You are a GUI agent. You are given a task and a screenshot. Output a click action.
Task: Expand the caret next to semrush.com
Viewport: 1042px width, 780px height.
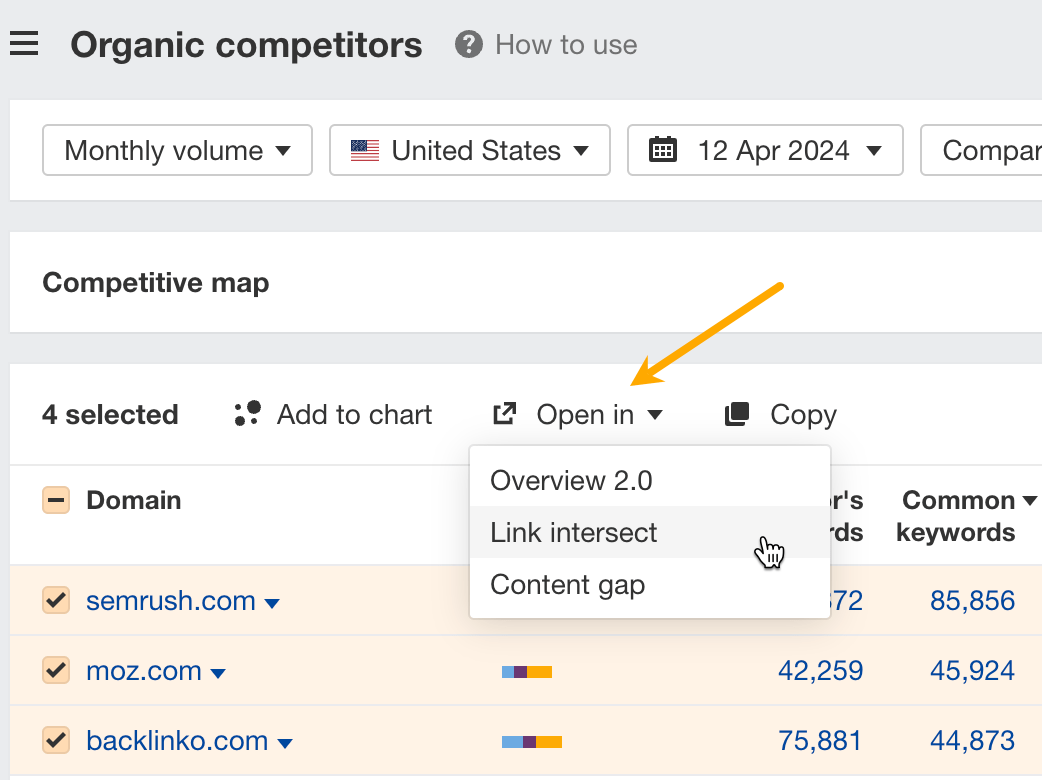click(x=273, y=602)
